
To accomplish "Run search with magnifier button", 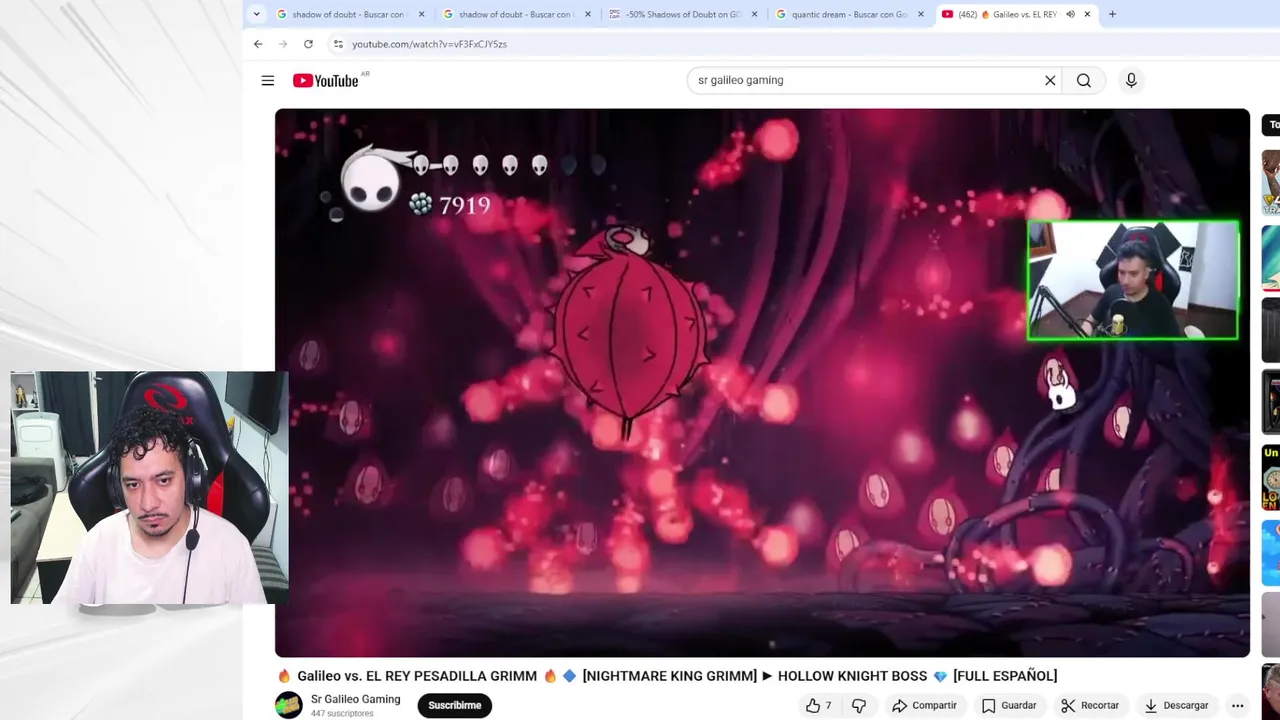I will click(1084, 80).
